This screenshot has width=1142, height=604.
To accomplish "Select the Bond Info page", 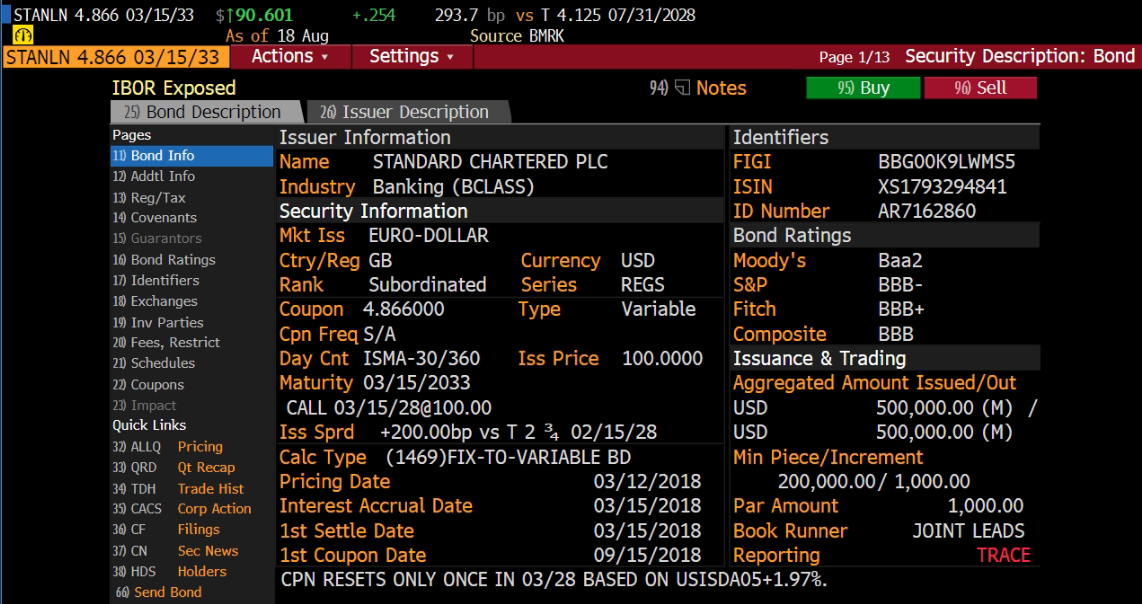I will tap(192, 156).
